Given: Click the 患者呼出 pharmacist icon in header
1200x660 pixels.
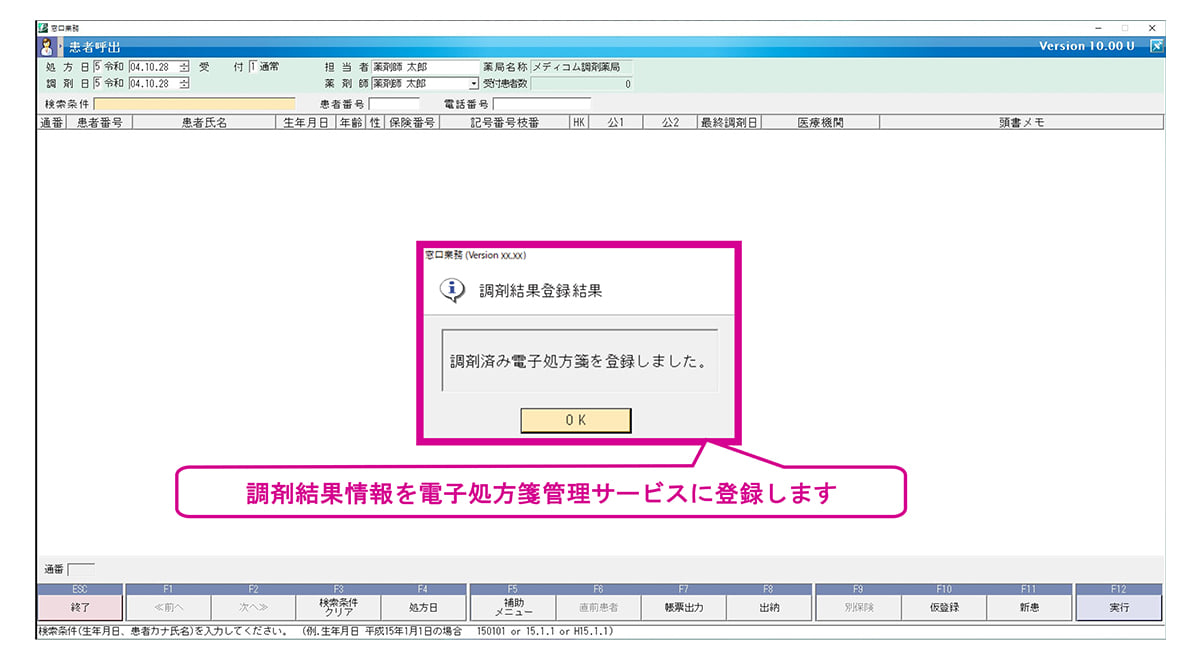Looking at the screenshot, I should (46, 46).
